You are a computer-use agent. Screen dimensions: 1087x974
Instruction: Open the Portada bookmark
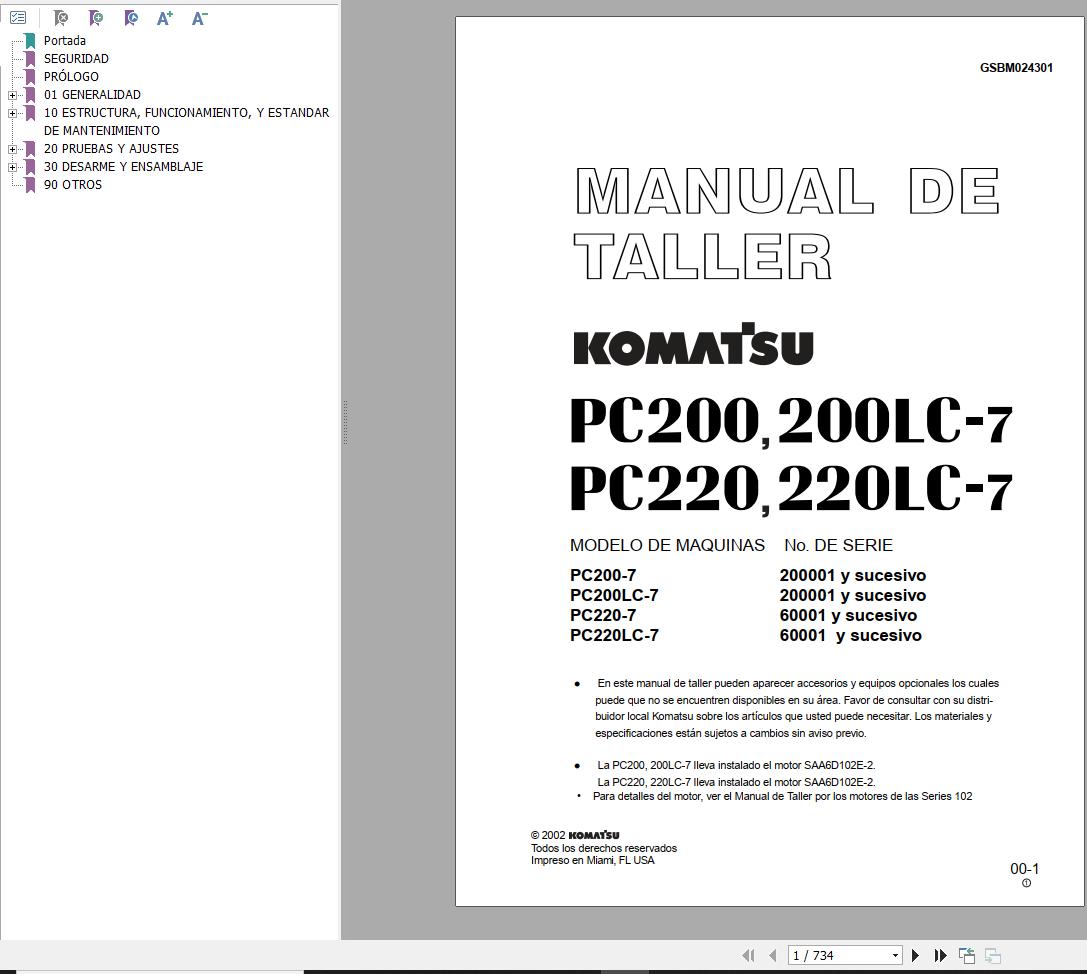tap(64, 41)
